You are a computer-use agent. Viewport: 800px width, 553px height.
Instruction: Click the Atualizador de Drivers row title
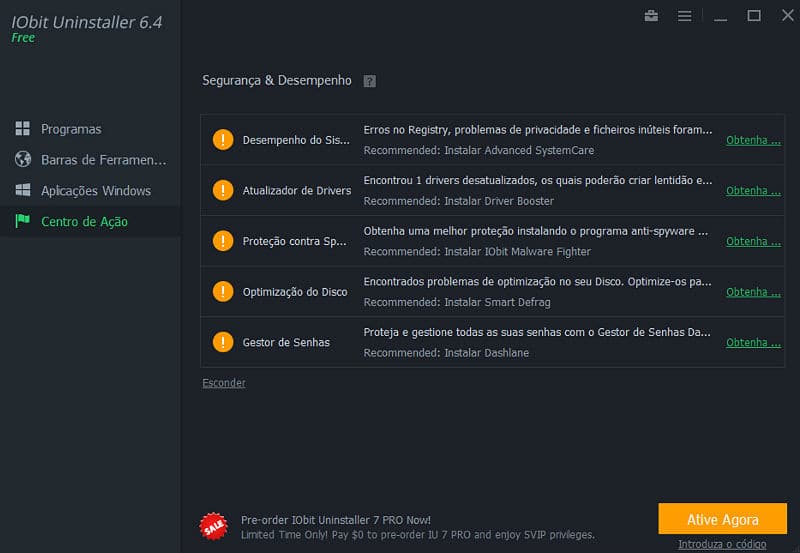pos(297,190)
